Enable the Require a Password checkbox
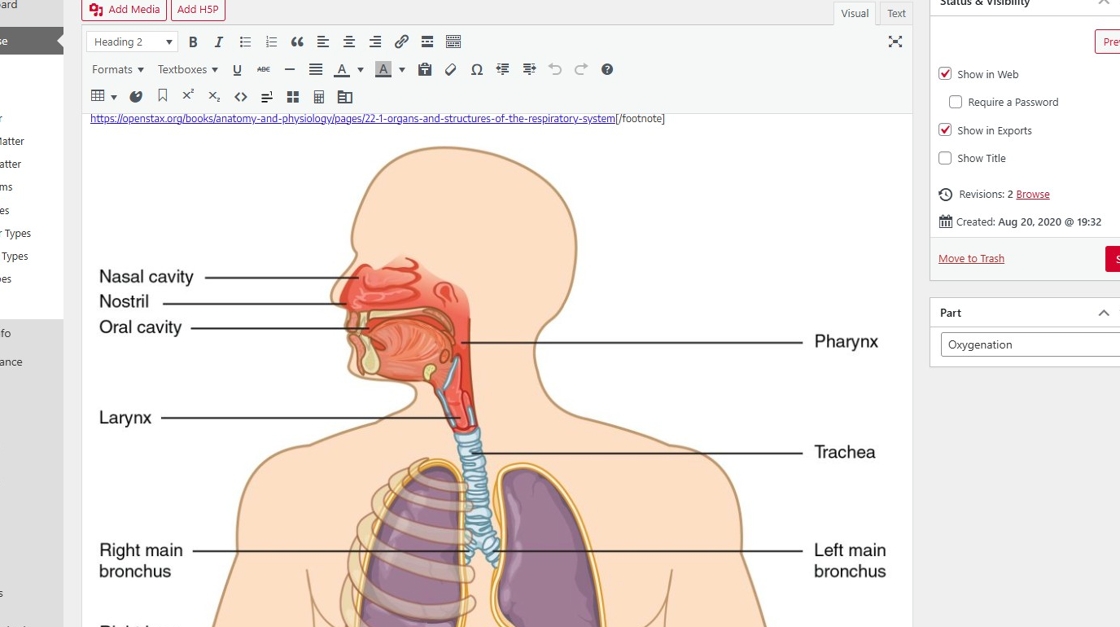Viewport: 1120px width, 627px height. point(956,102)
